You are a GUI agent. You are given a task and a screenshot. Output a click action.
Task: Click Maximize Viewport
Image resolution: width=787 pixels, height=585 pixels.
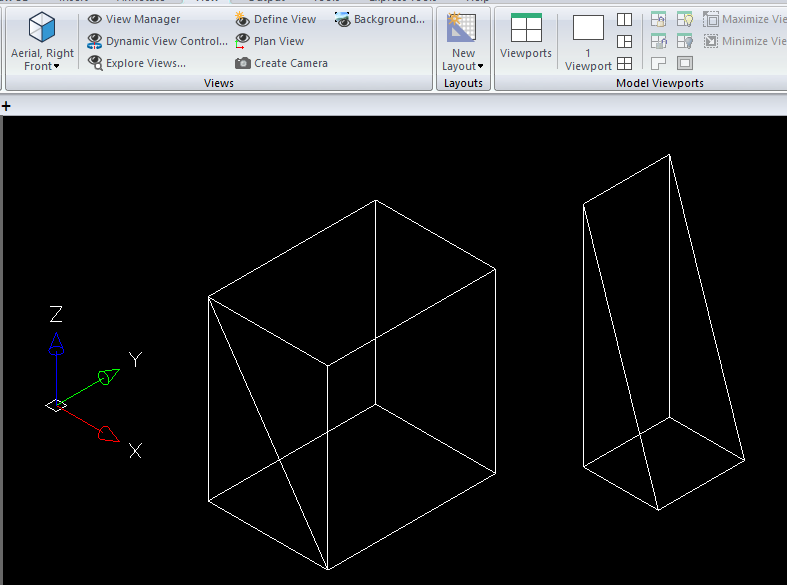click(744, 19)
